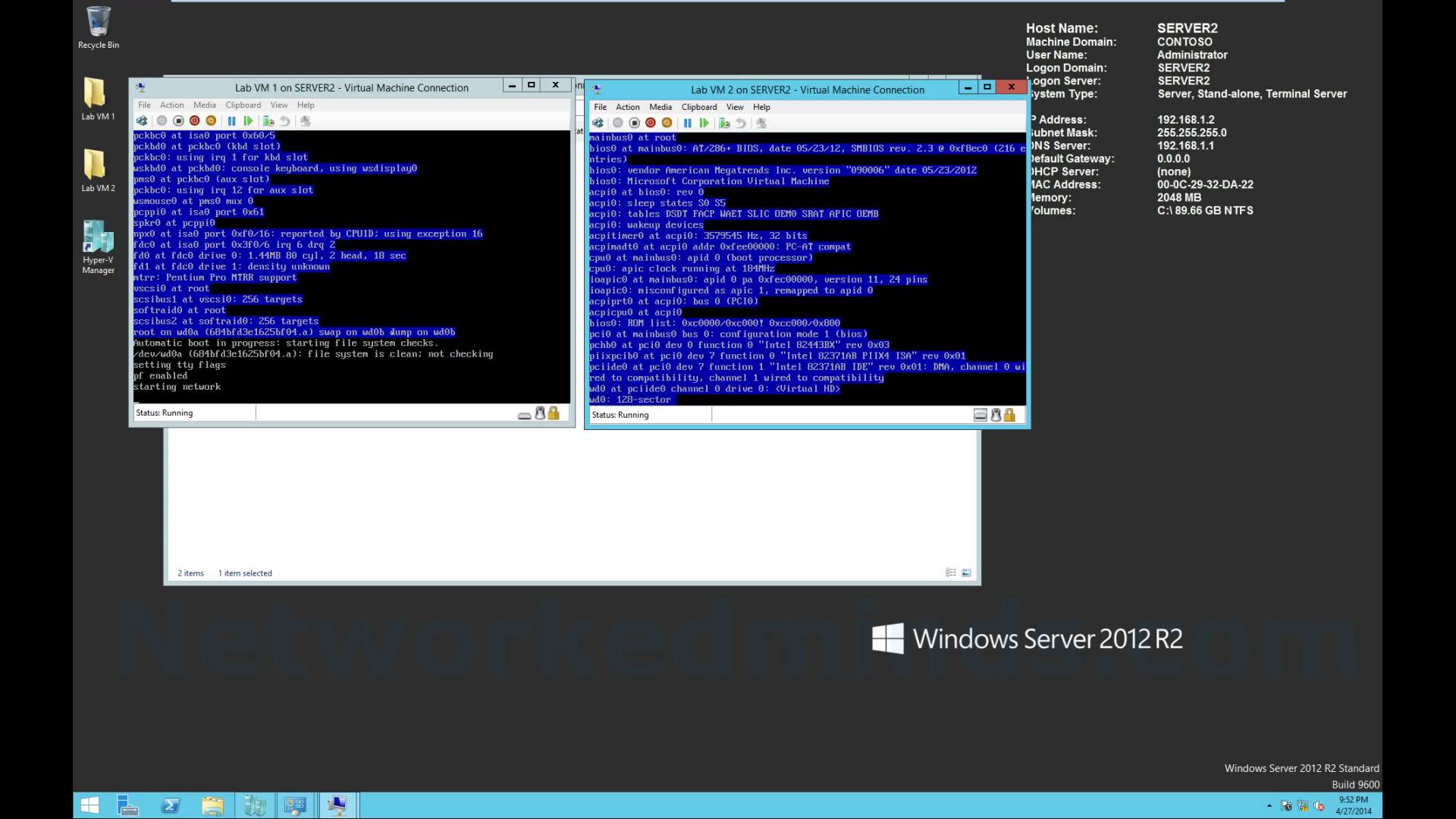The height and width of the screenshot is (819, 1456).
Task: Click Enhanced session icon in Lab VM 1 toolbar
Action: point(305,121)
